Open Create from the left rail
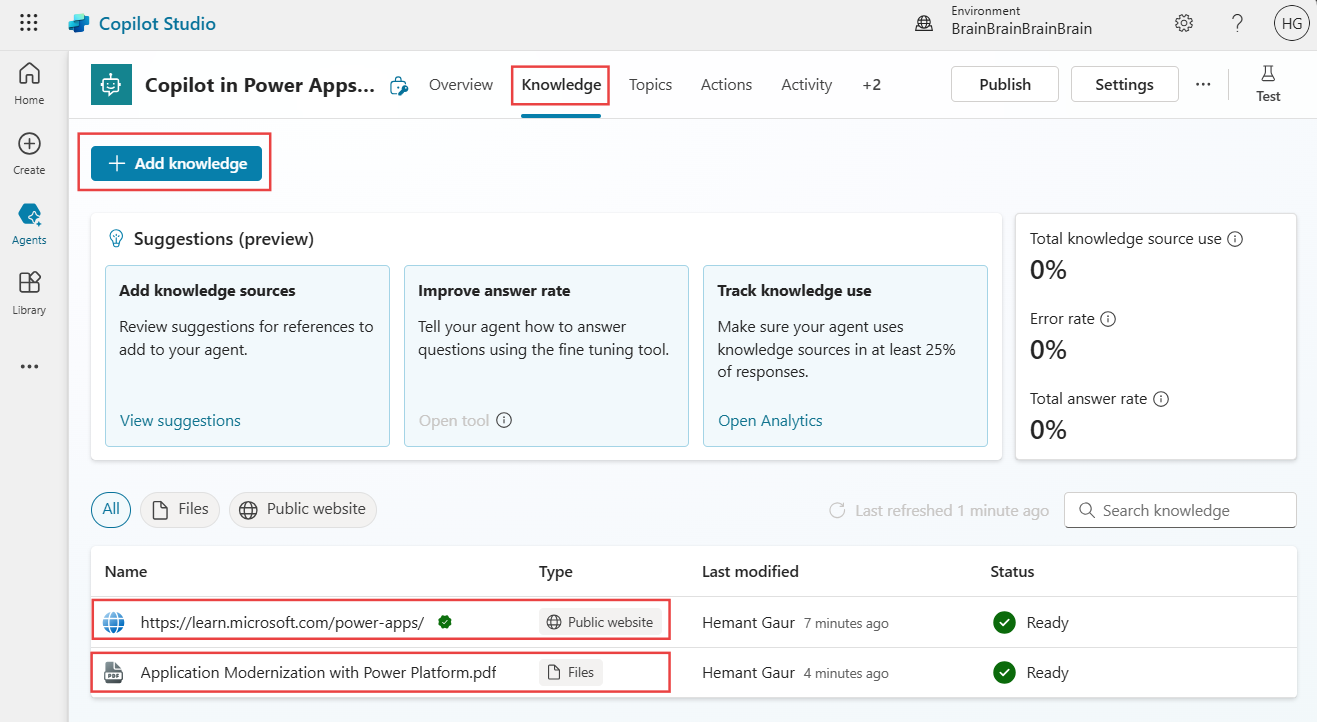Screen dimensions: 1317x722 pos(29,153)
